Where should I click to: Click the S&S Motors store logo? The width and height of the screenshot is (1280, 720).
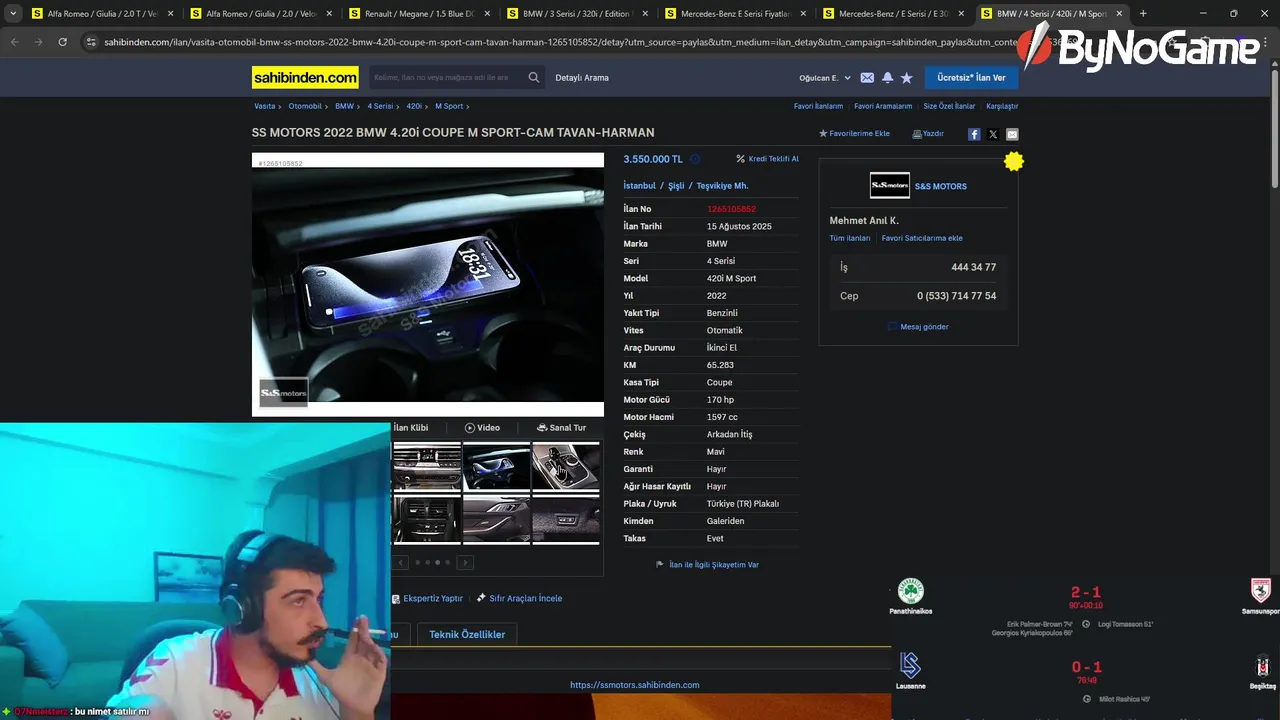pos(889,186)
